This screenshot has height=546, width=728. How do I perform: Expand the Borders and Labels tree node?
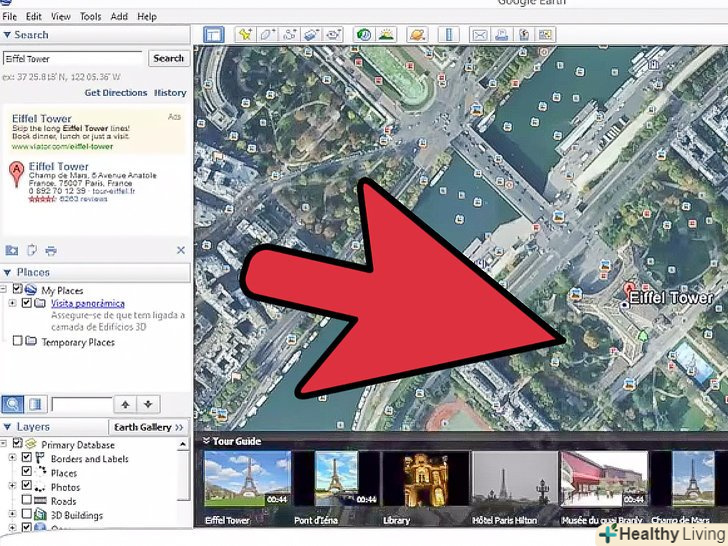pos(13,459)
